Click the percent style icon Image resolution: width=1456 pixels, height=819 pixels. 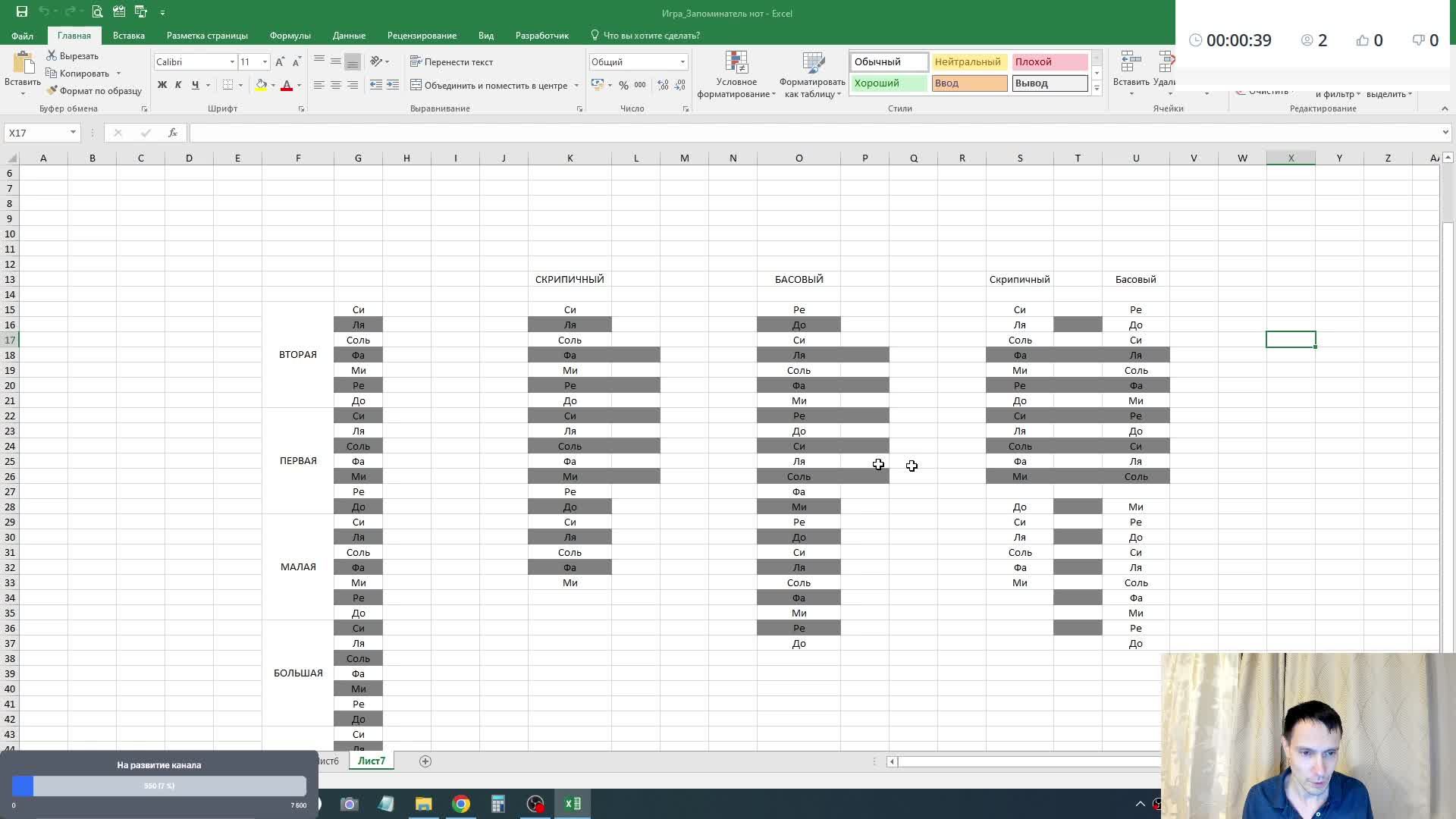[x=623, y=86]
